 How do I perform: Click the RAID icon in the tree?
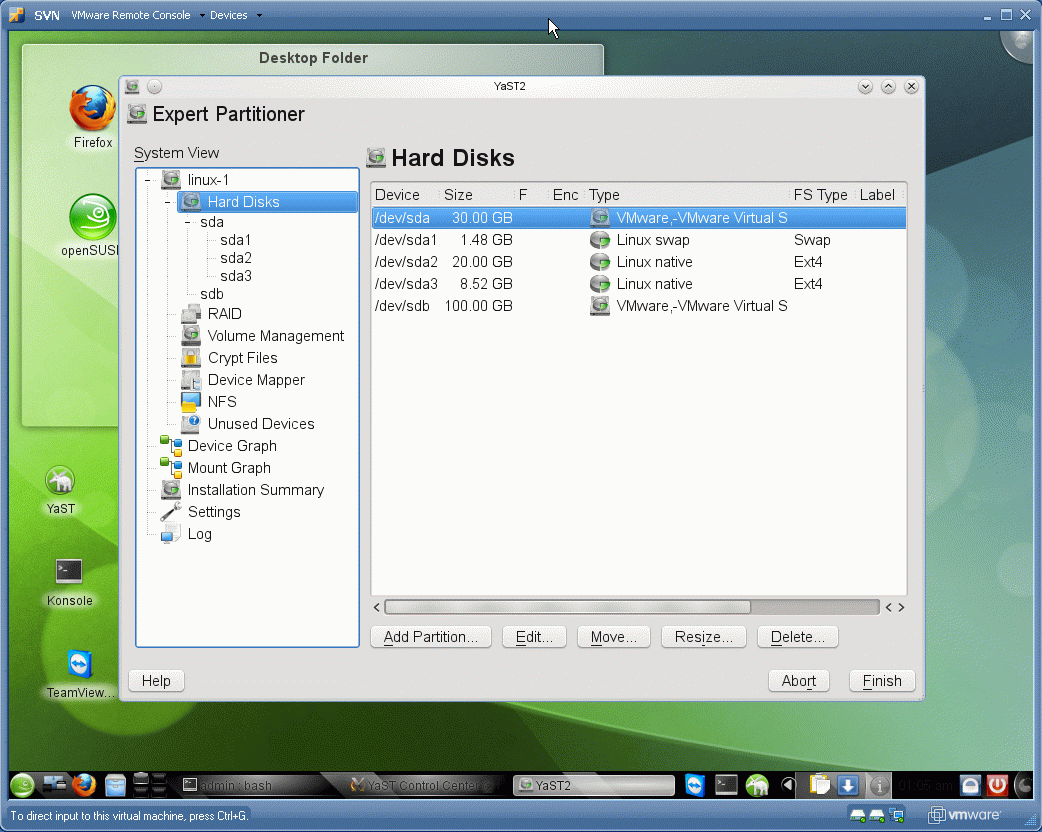191,314
